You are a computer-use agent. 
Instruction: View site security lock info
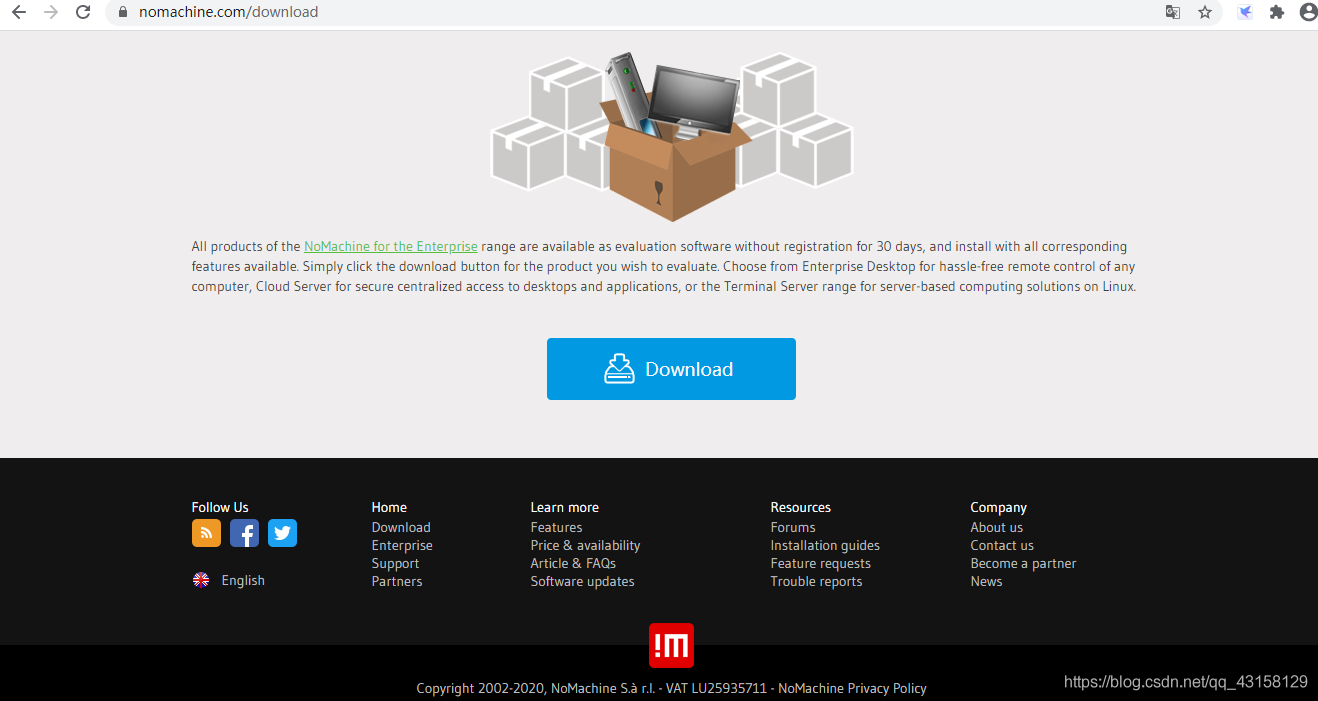123,12
